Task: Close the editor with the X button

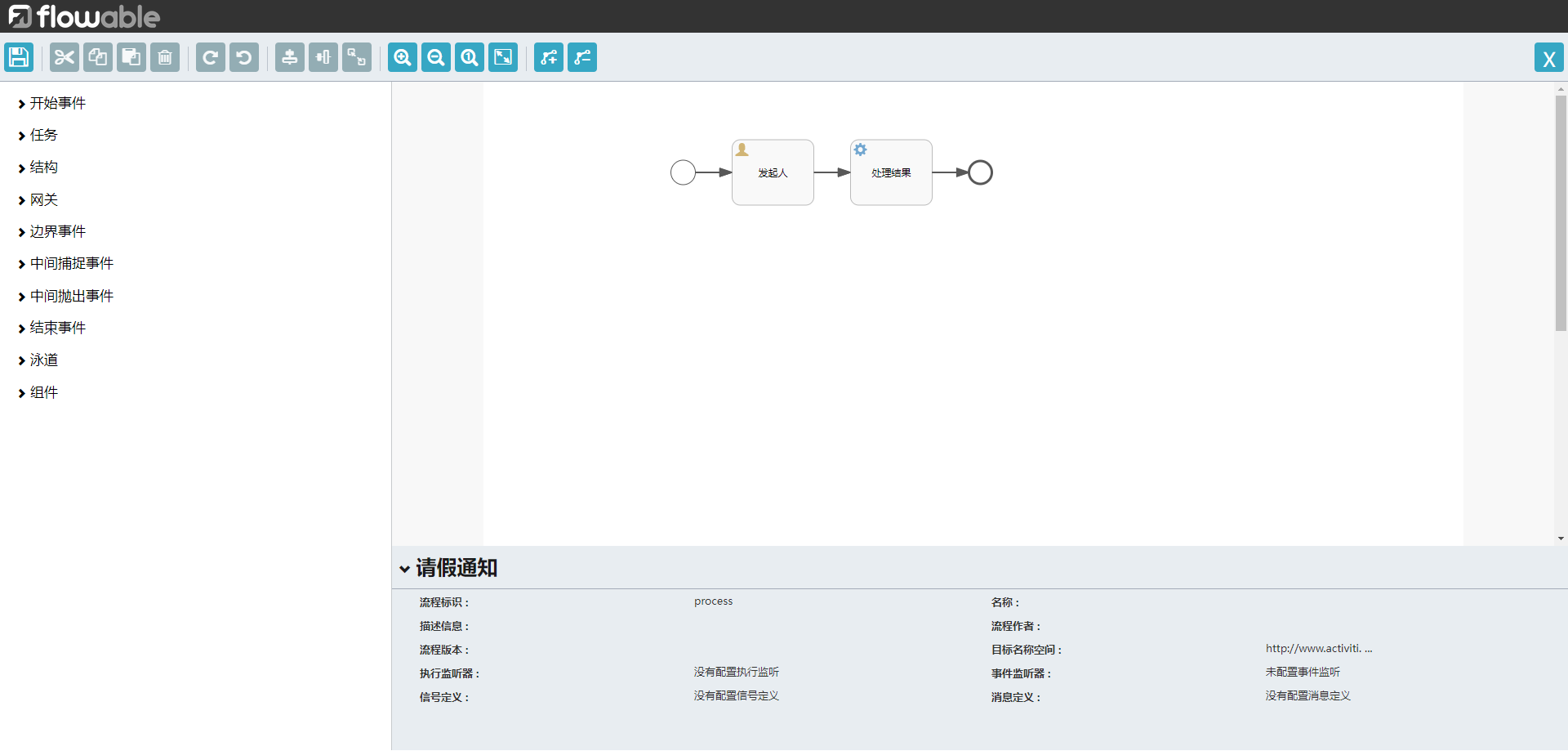Action: 1549,57
